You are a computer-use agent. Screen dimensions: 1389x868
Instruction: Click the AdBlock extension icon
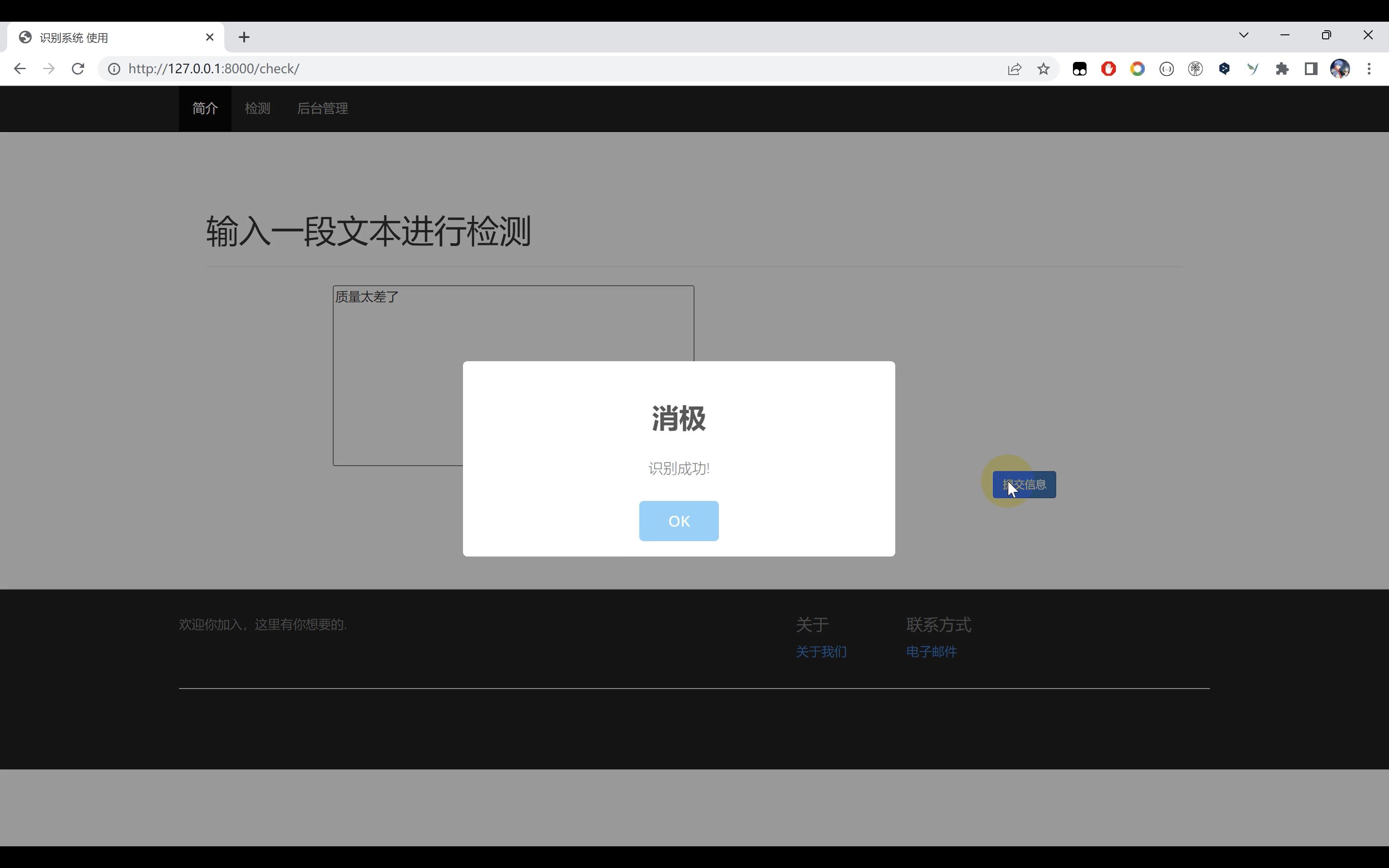click(1108, 68)
